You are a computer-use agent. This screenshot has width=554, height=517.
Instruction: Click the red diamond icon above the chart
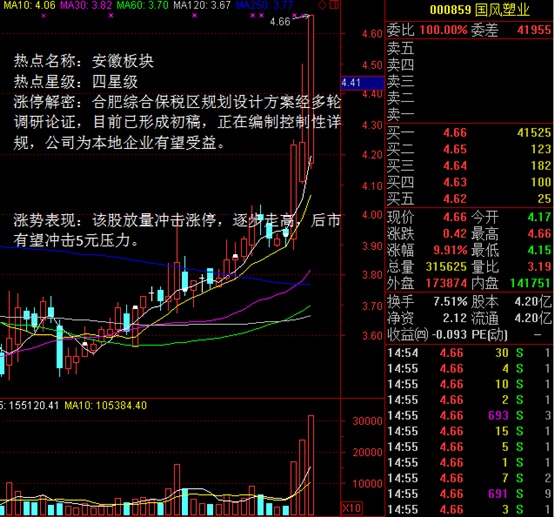point(322,5)
